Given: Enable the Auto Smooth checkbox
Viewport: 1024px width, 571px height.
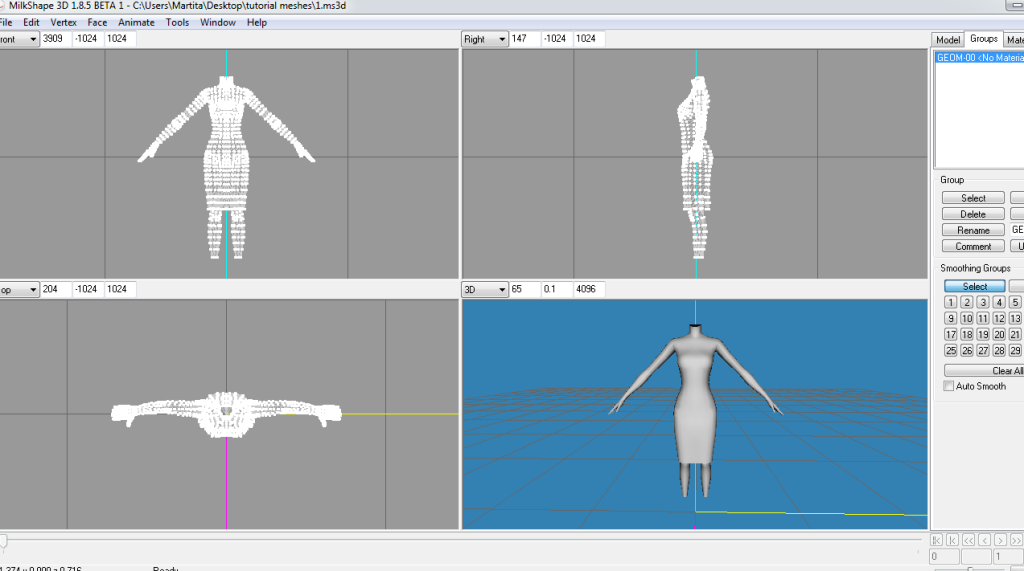Looking at the screenshot, I should 949,386.
